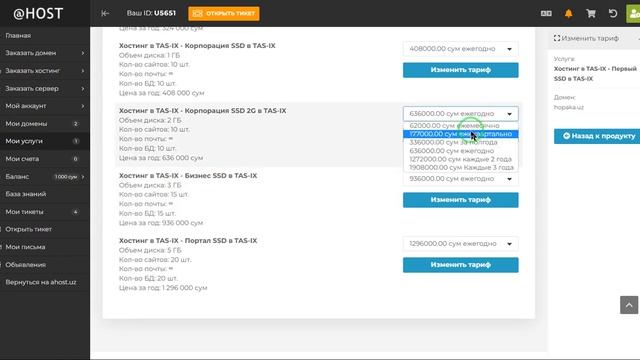
Task: Click user ID 'U5651' in header
Action: 165,13
